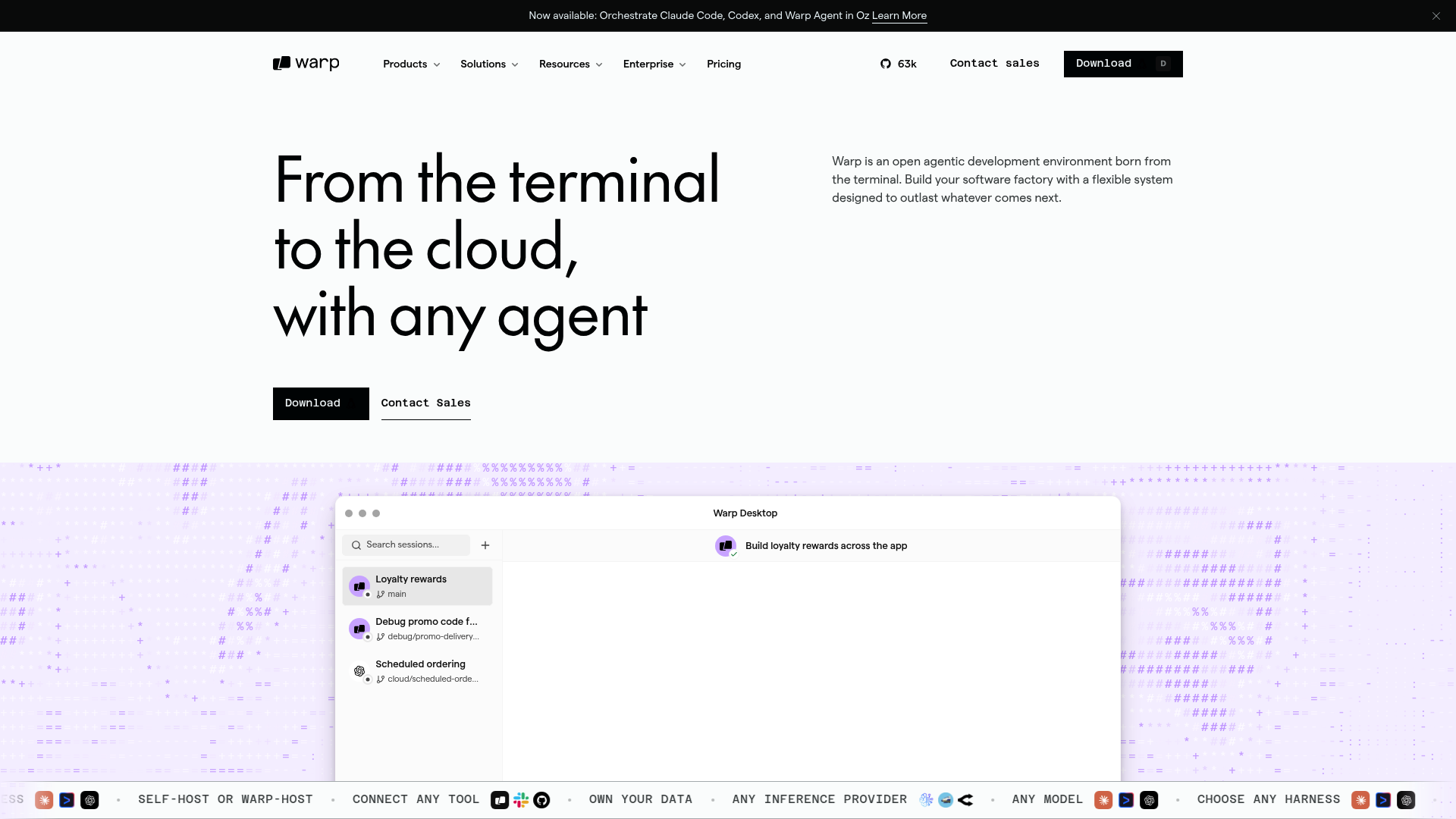Click the CONNECT ANY TOOL ticker text
1456x819 pixels.
coord(416,800)
